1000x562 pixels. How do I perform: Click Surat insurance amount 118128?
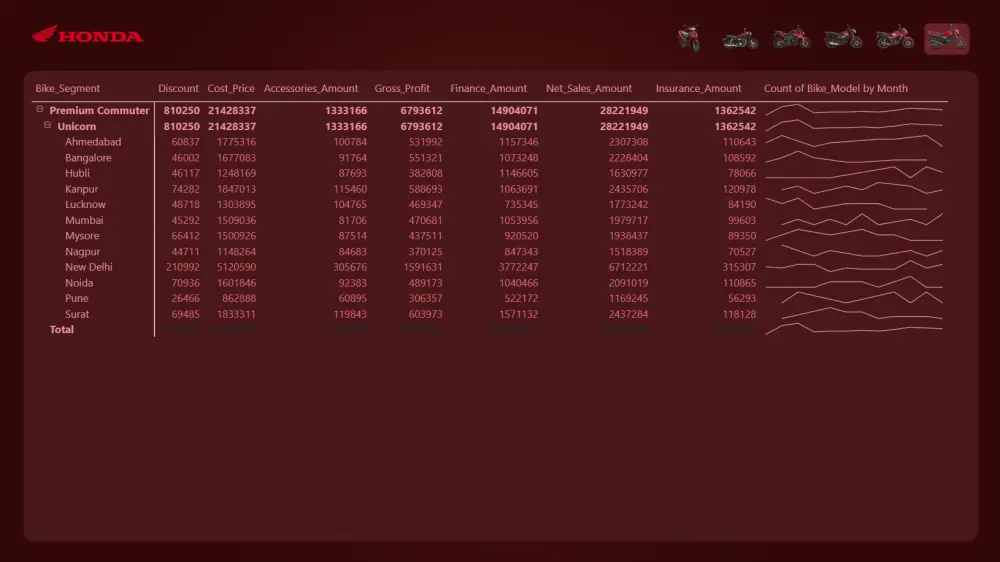(x=739, y=314)
